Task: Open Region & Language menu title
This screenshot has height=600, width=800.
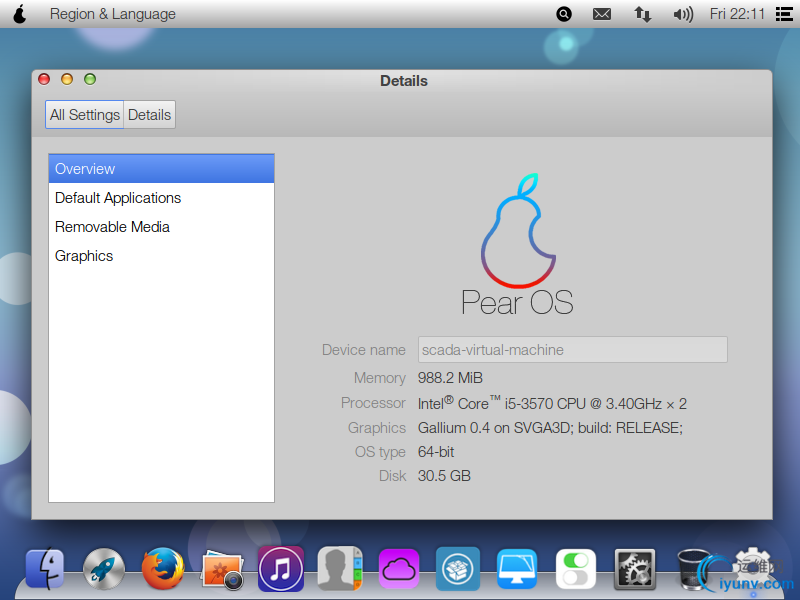Action: pos(113,14)
